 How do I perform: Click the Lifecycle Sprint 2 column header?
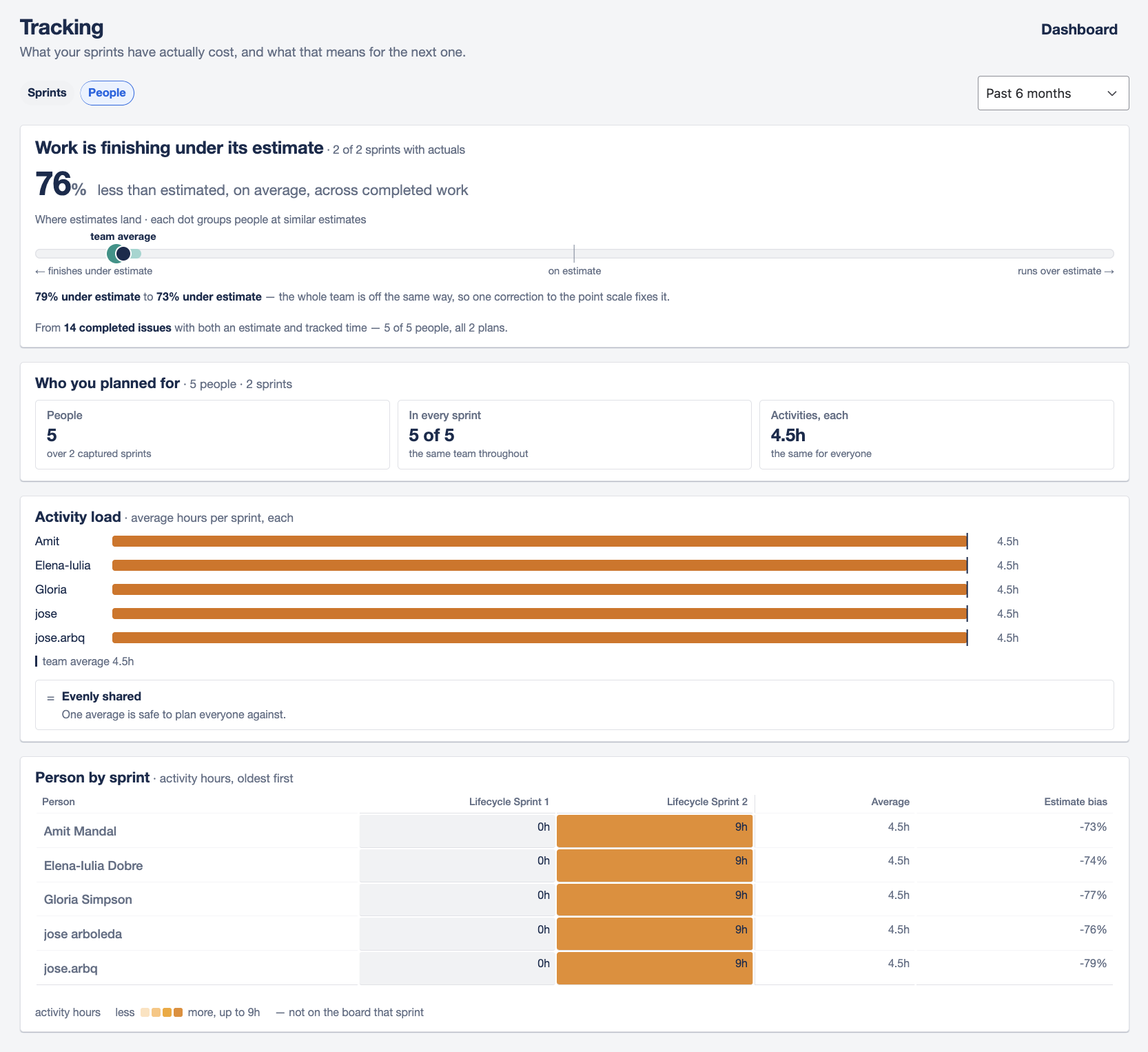[x=707, y=802]
